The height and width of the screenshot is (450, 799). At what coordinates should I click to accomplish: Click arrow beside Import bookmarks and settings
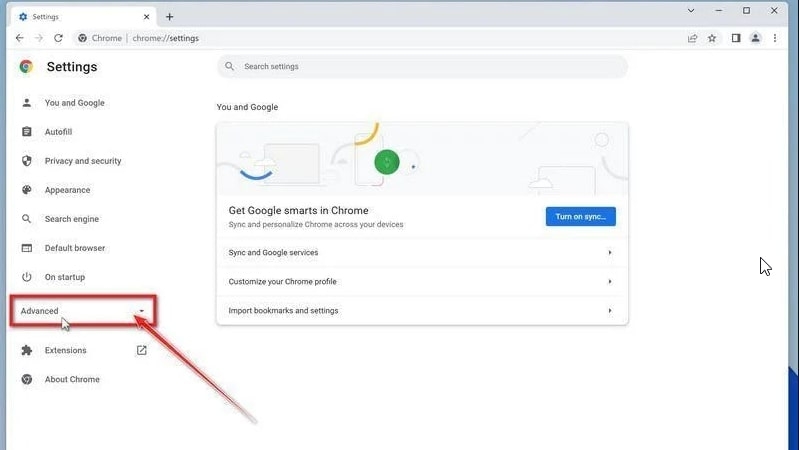(609, 311)
